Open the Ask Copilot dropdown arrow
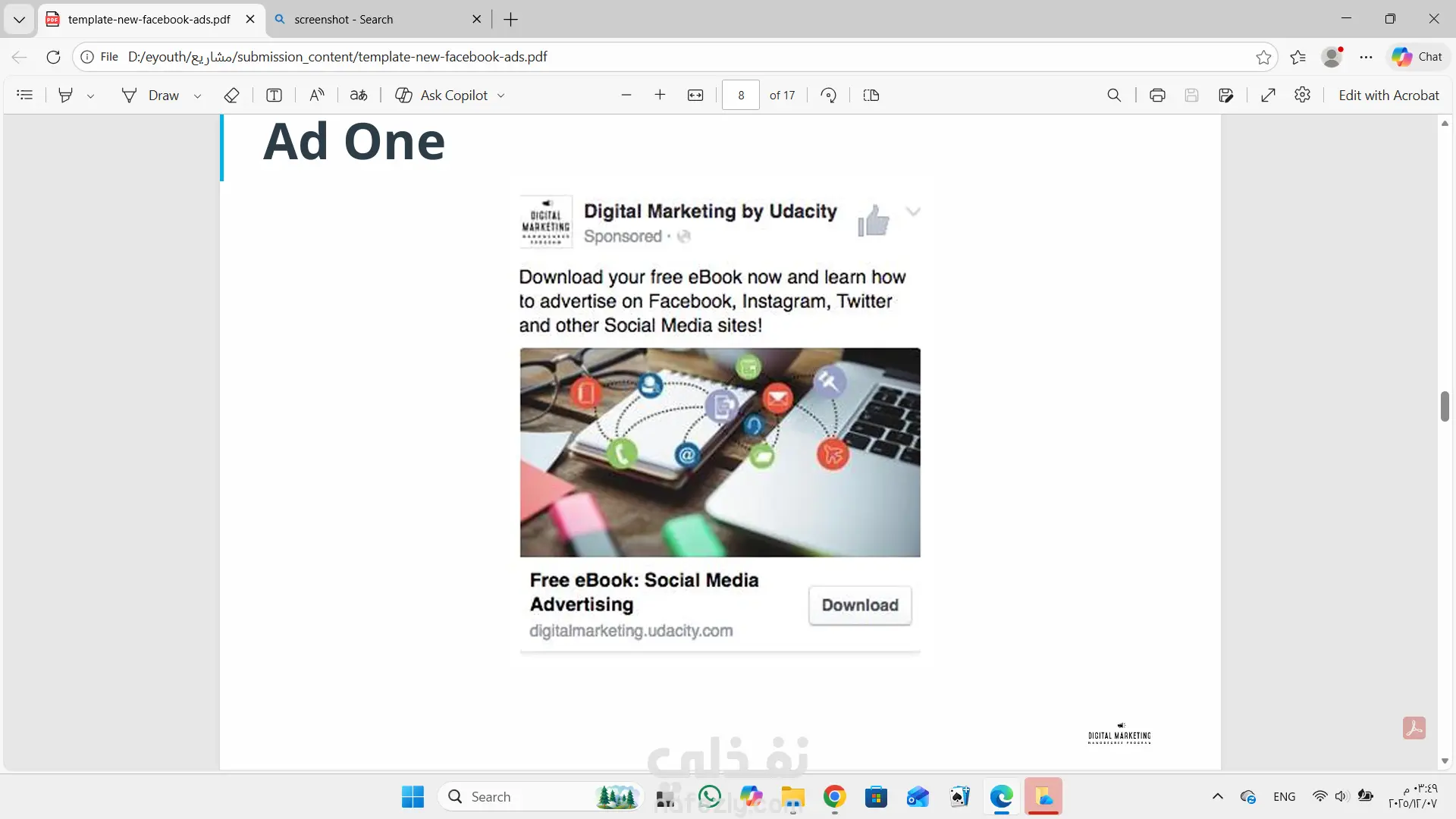This screenshot has width=1456, height=819. (501, 96)
